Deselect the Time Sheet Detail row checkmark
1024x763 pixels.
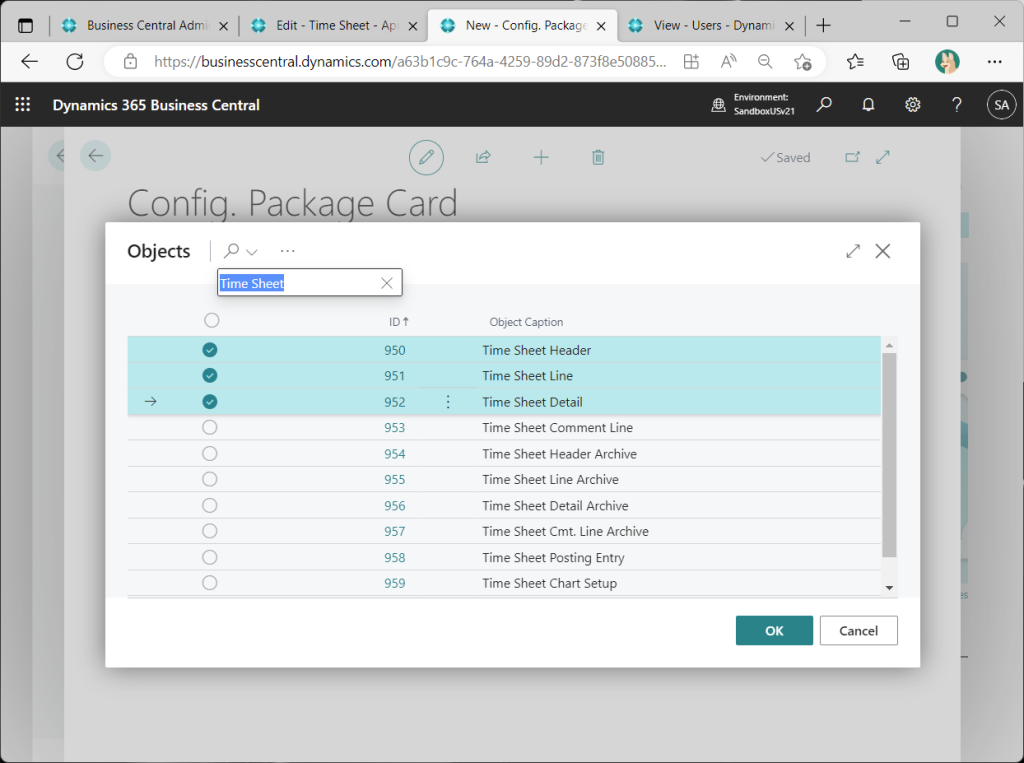point(210,402)
